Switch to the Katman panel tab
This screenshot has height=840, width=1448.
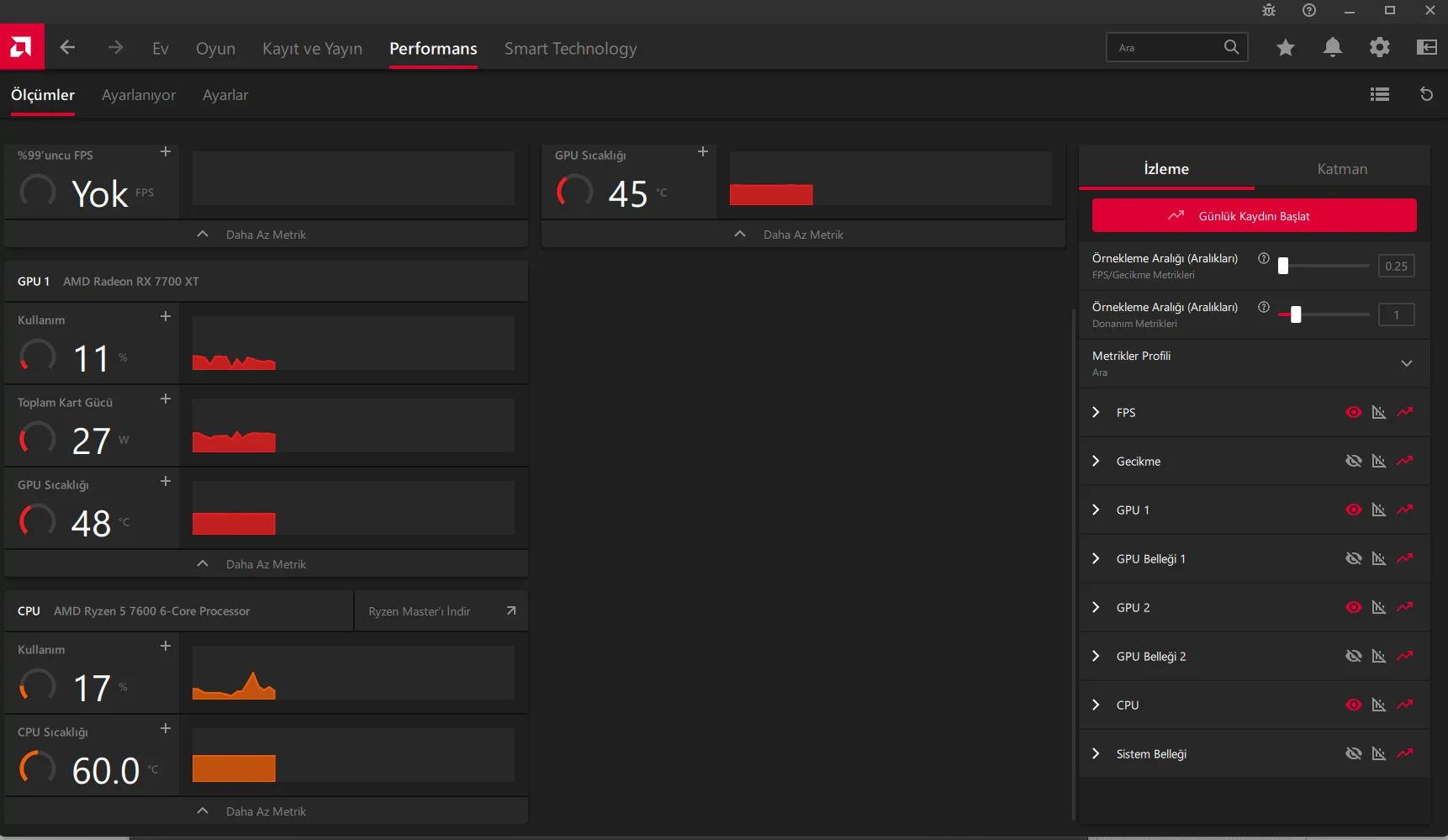[x=1342, y=168]
